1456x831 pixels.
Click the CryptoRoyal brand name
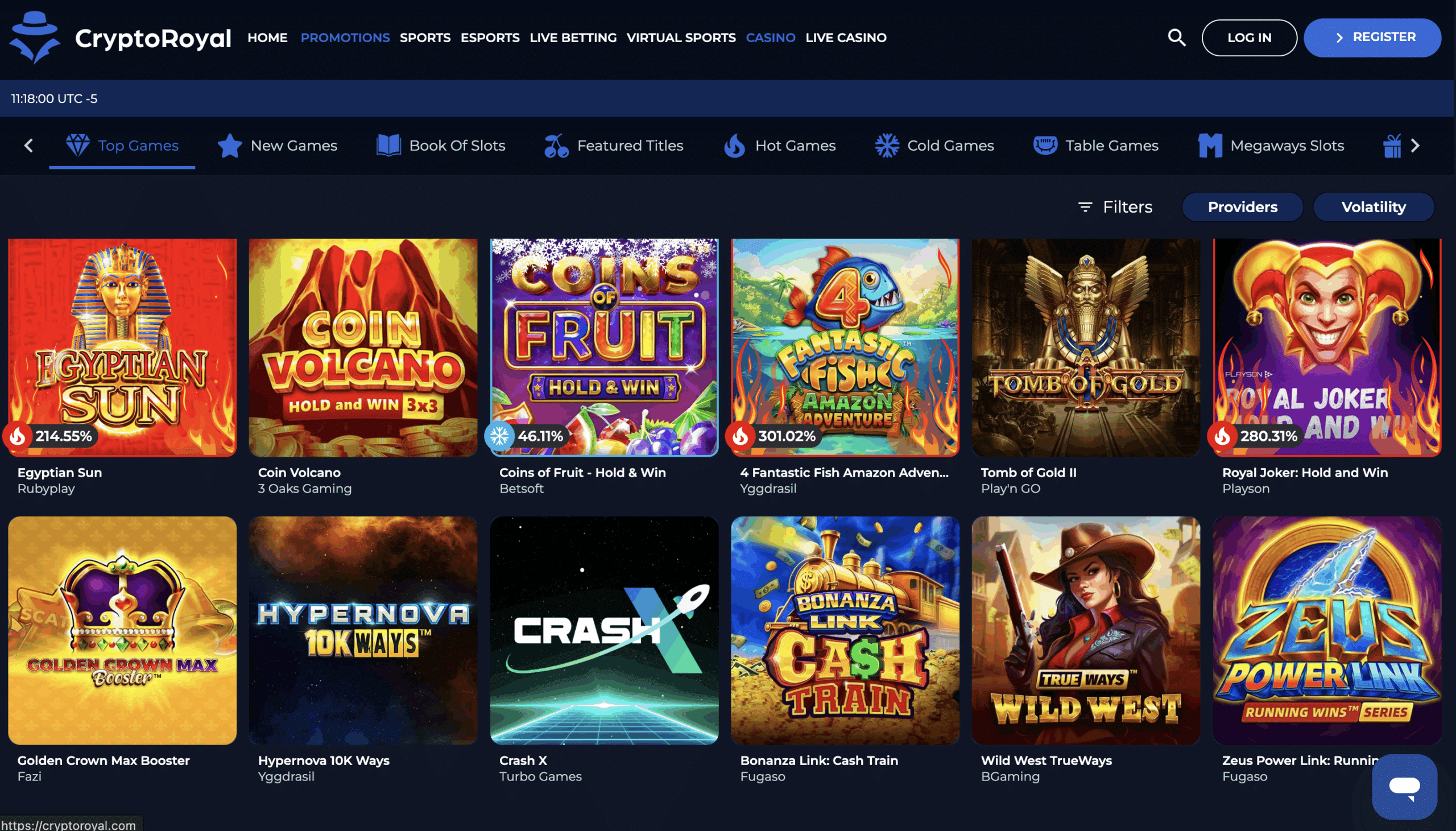[153, 39]
